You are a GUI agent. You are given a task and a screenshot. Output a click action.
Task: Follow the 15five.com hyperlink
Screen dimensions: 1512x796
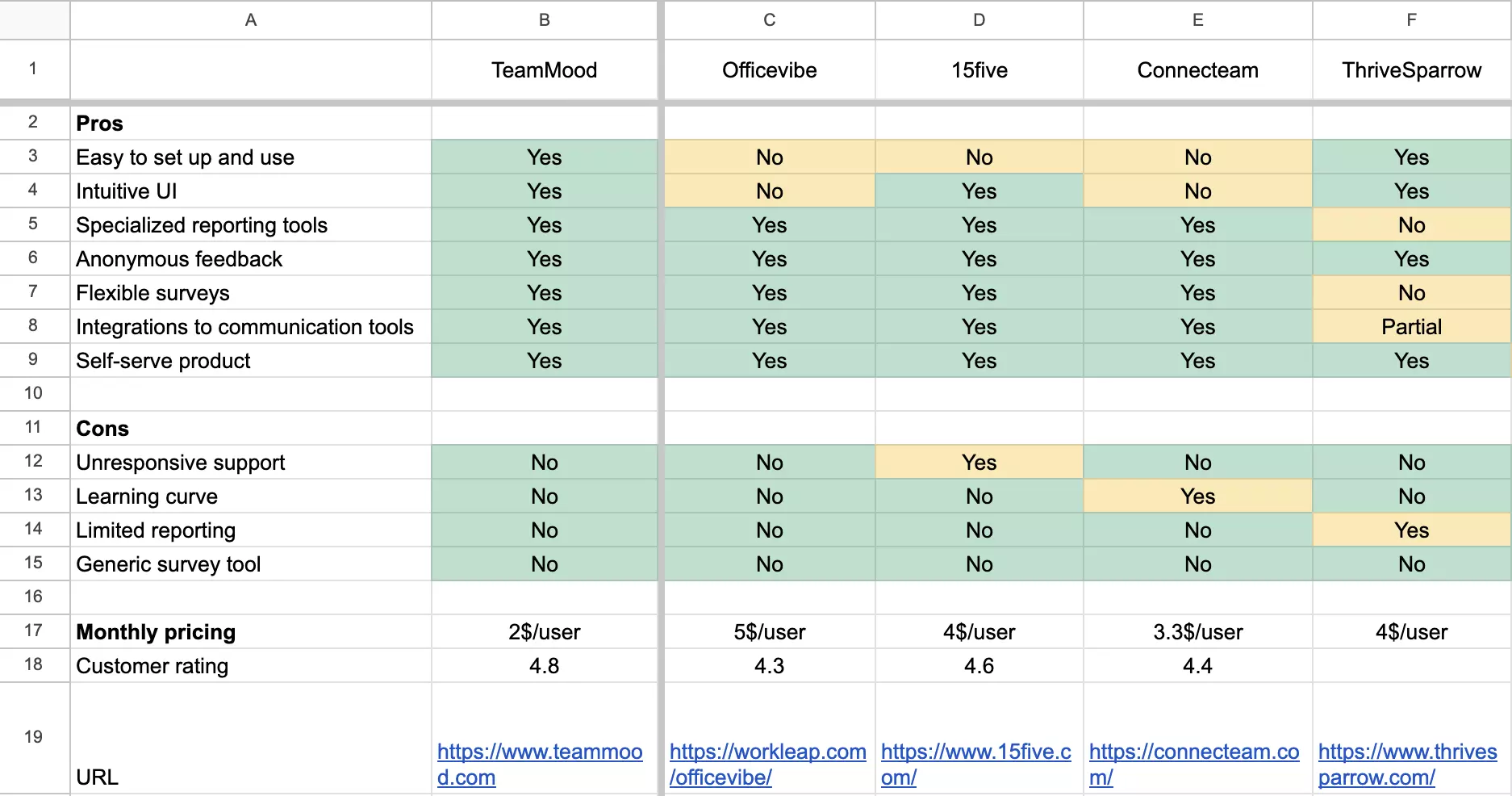(x=975, y=752)
